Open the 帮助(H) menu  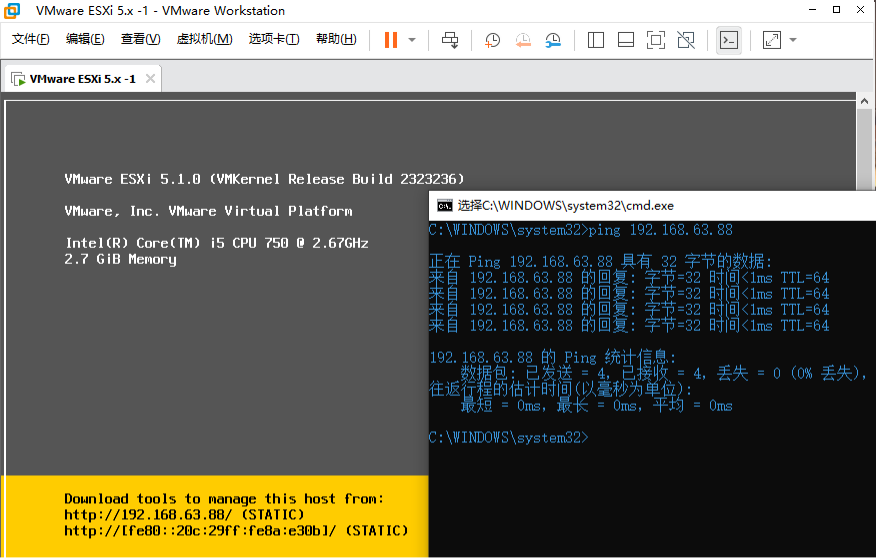(336, 39)
